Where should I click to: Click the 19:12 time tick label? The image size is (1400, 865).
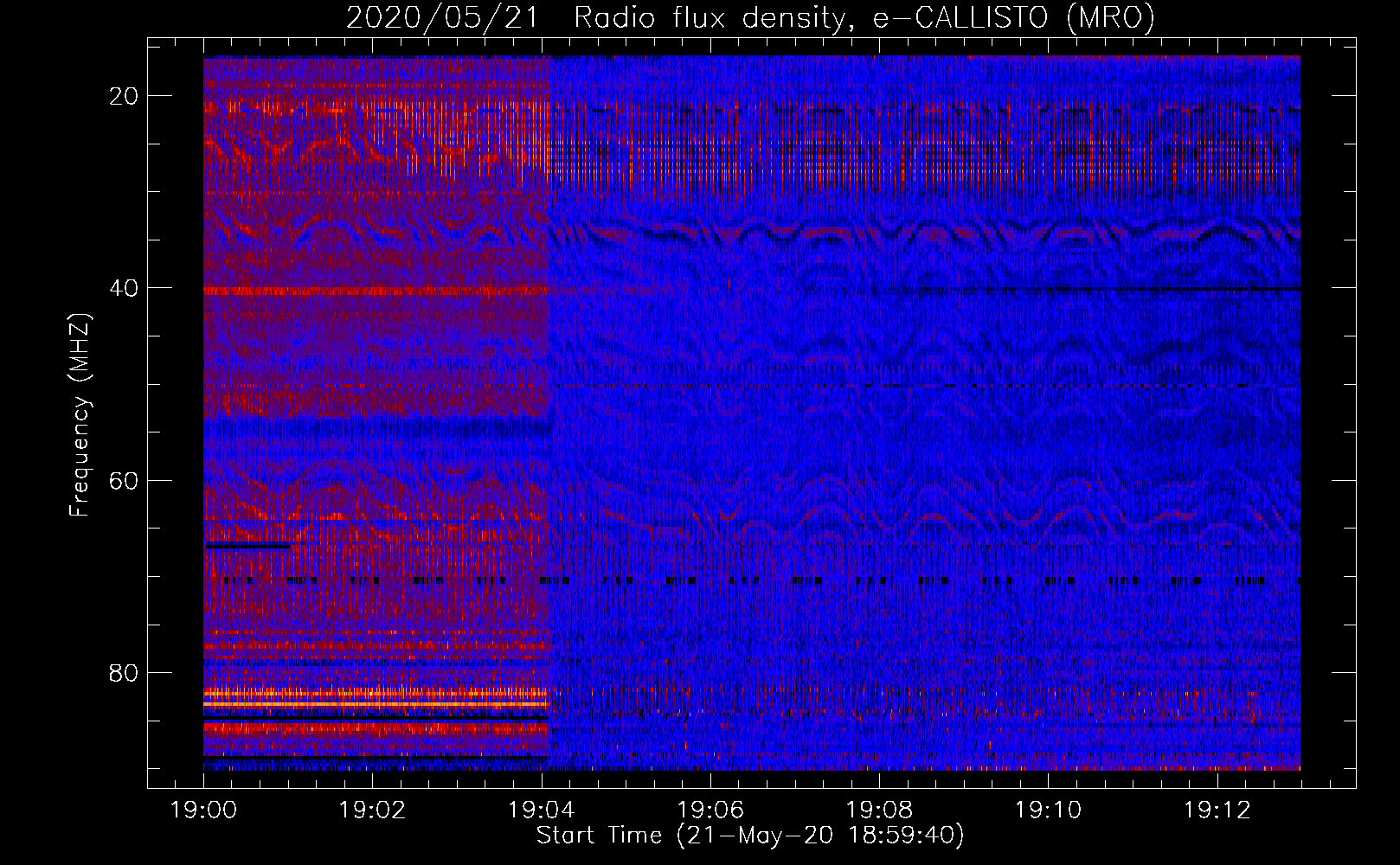[x=1217, y=811]
